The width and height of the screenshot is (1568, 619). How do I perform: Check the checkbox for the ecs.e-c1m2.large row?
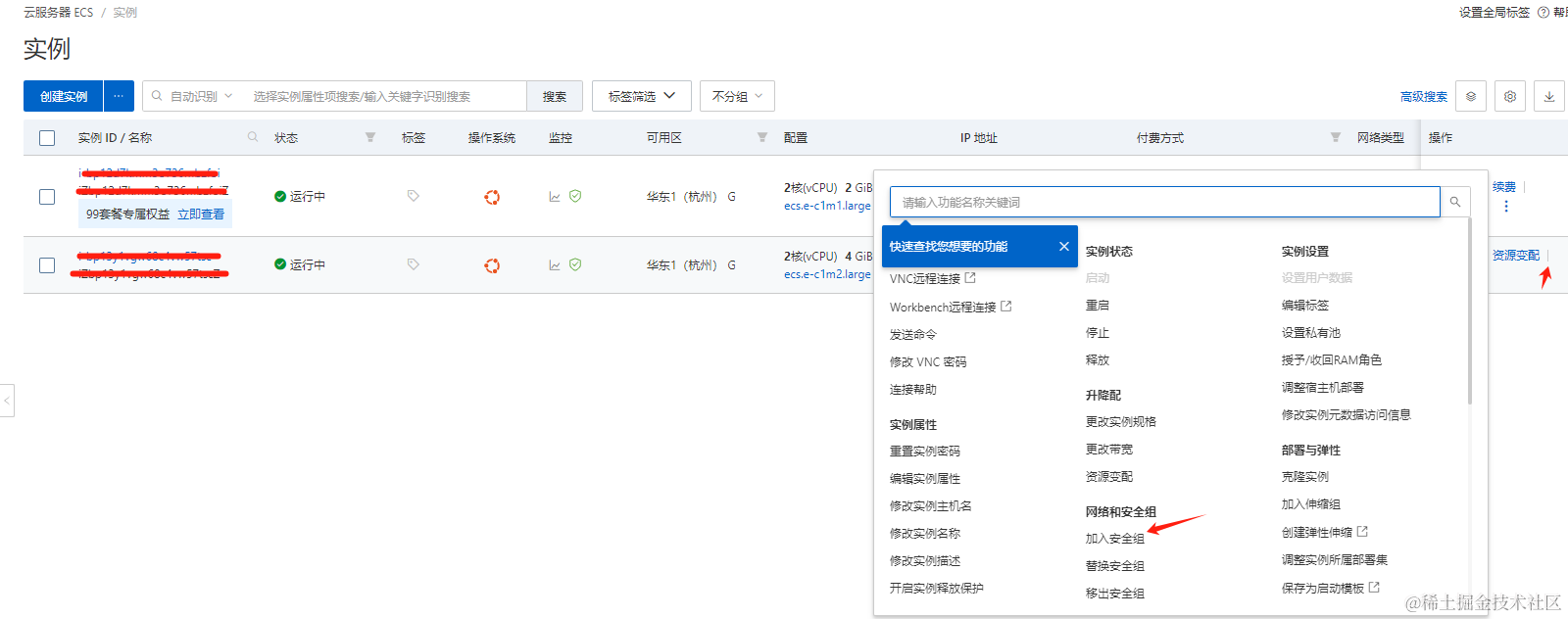(47, 265)
